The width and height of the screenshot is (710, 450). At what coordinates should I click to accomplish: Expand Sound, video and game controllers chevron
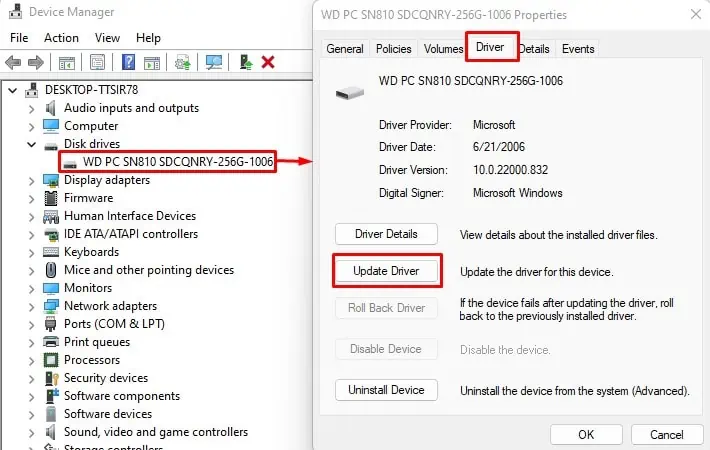point(31,433)
